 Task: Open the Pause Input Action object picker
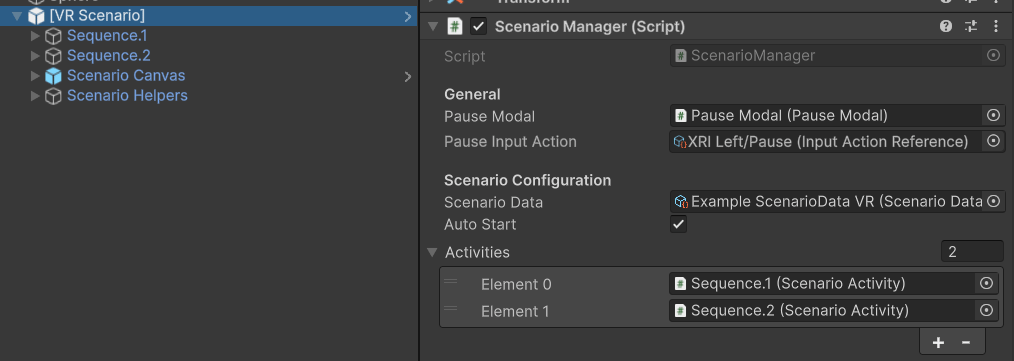994,141
